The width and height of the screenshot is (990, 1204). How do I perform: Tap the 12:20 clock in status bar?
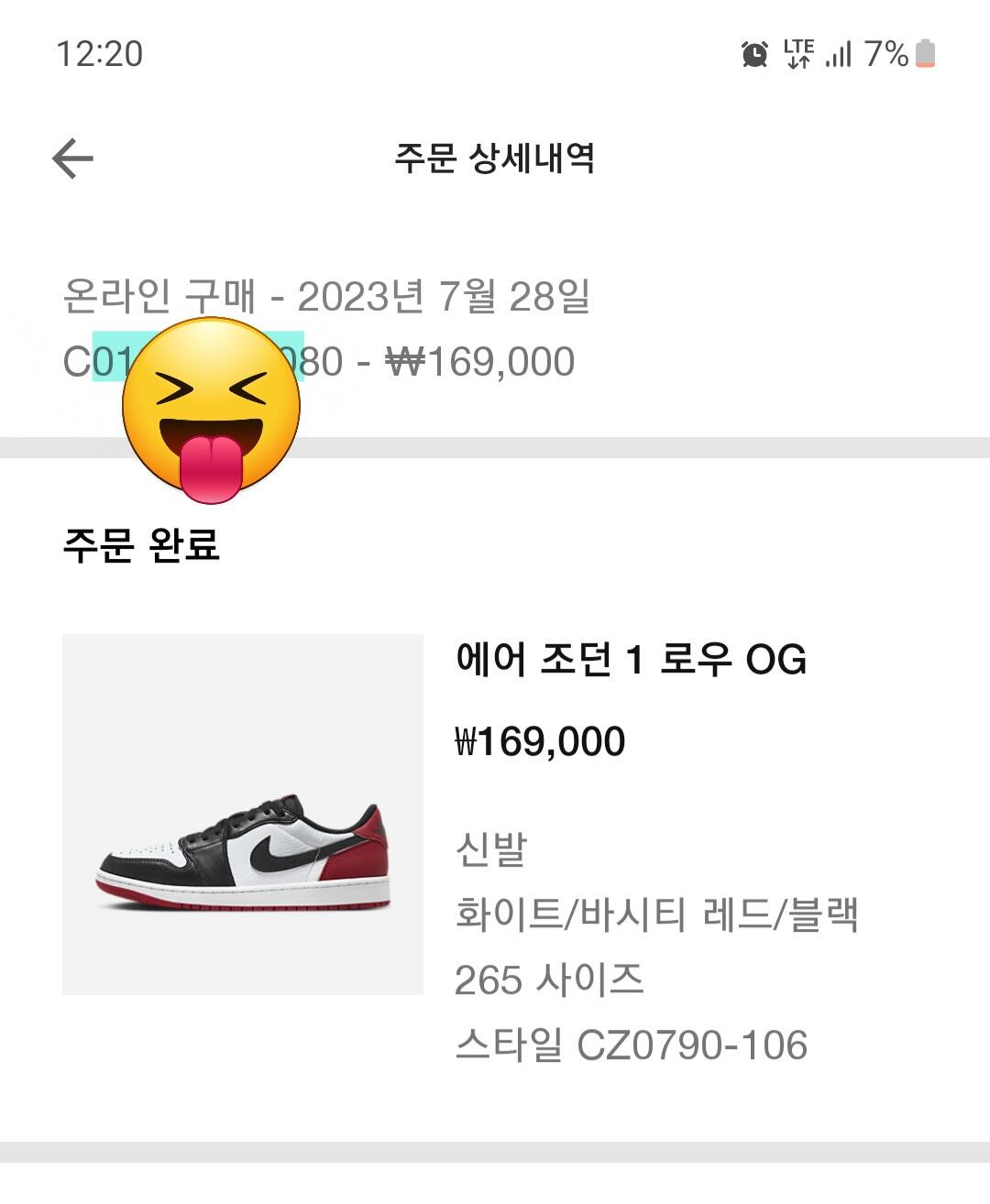pyautogui.click(x=100, y=54)
